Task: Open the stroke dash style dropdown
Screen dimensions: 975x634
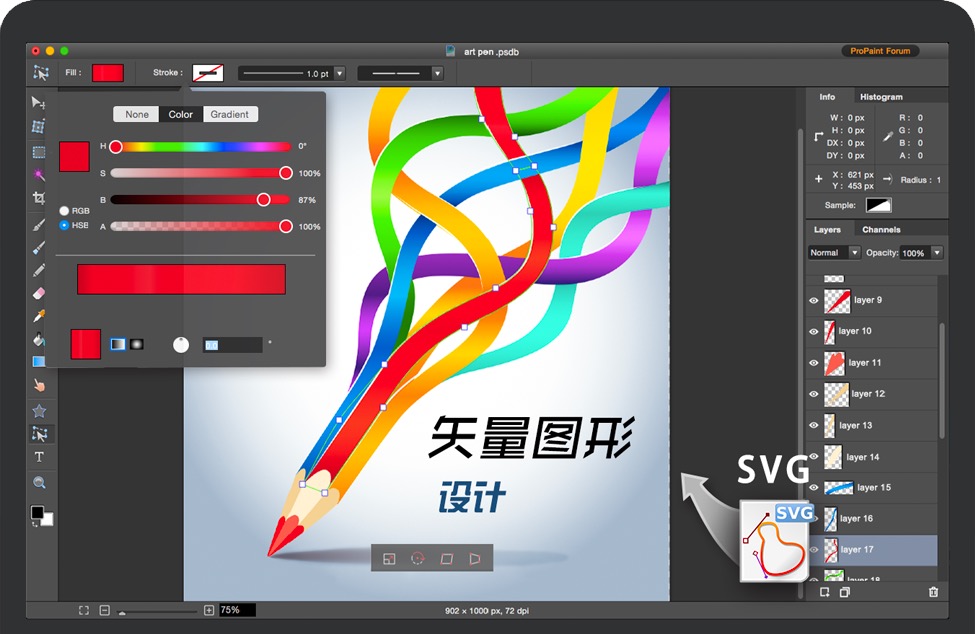Action: (438, 73)
